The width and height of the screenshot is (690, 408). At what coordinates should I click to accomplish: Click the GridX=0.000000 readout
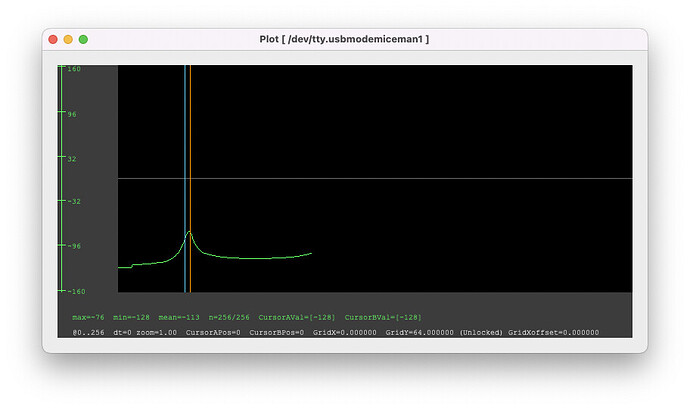click(x=345, y=333)
